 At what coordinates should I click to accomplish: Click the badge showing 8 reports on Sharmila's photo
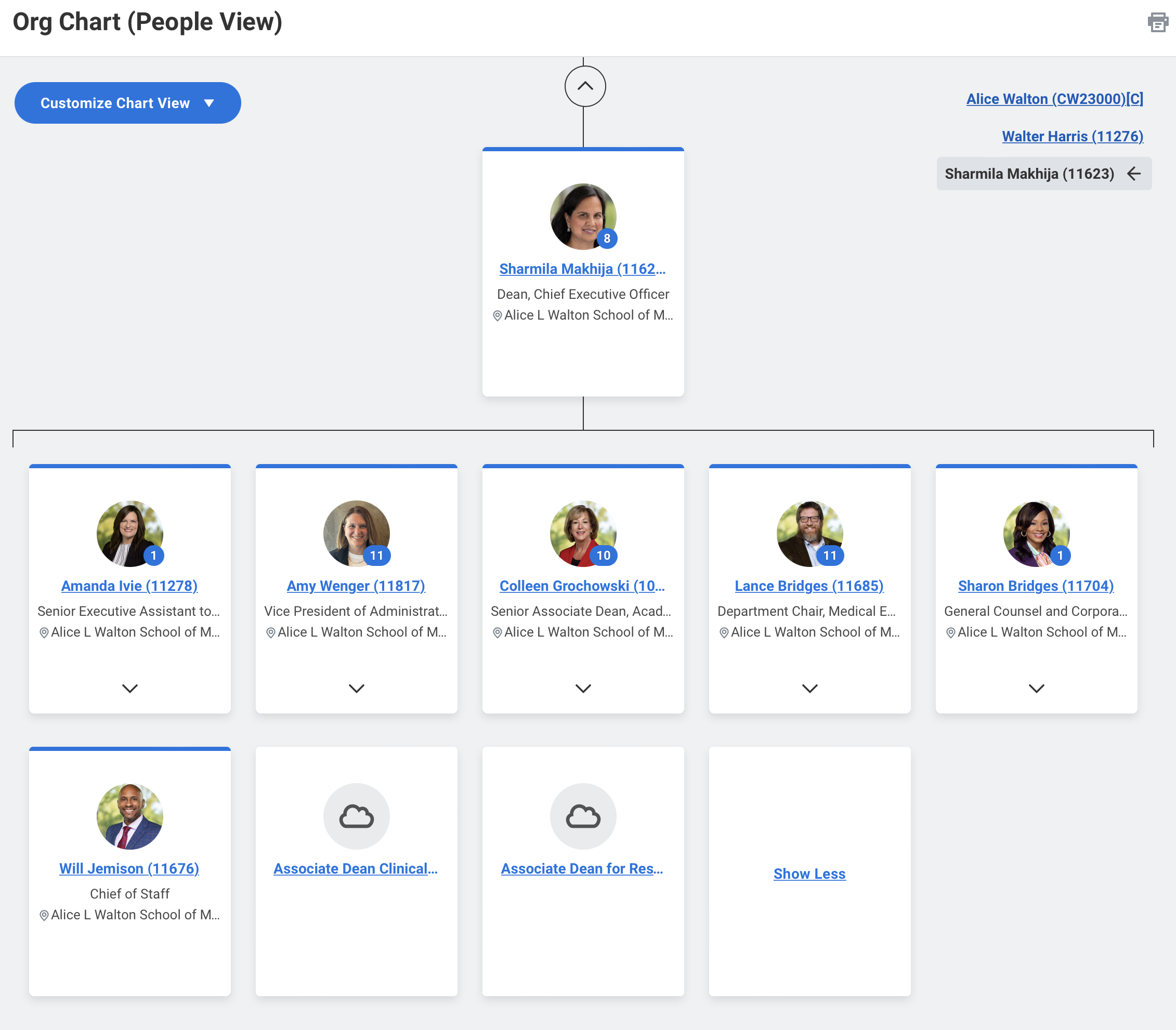pyautogui.click(x=607, y=238)
